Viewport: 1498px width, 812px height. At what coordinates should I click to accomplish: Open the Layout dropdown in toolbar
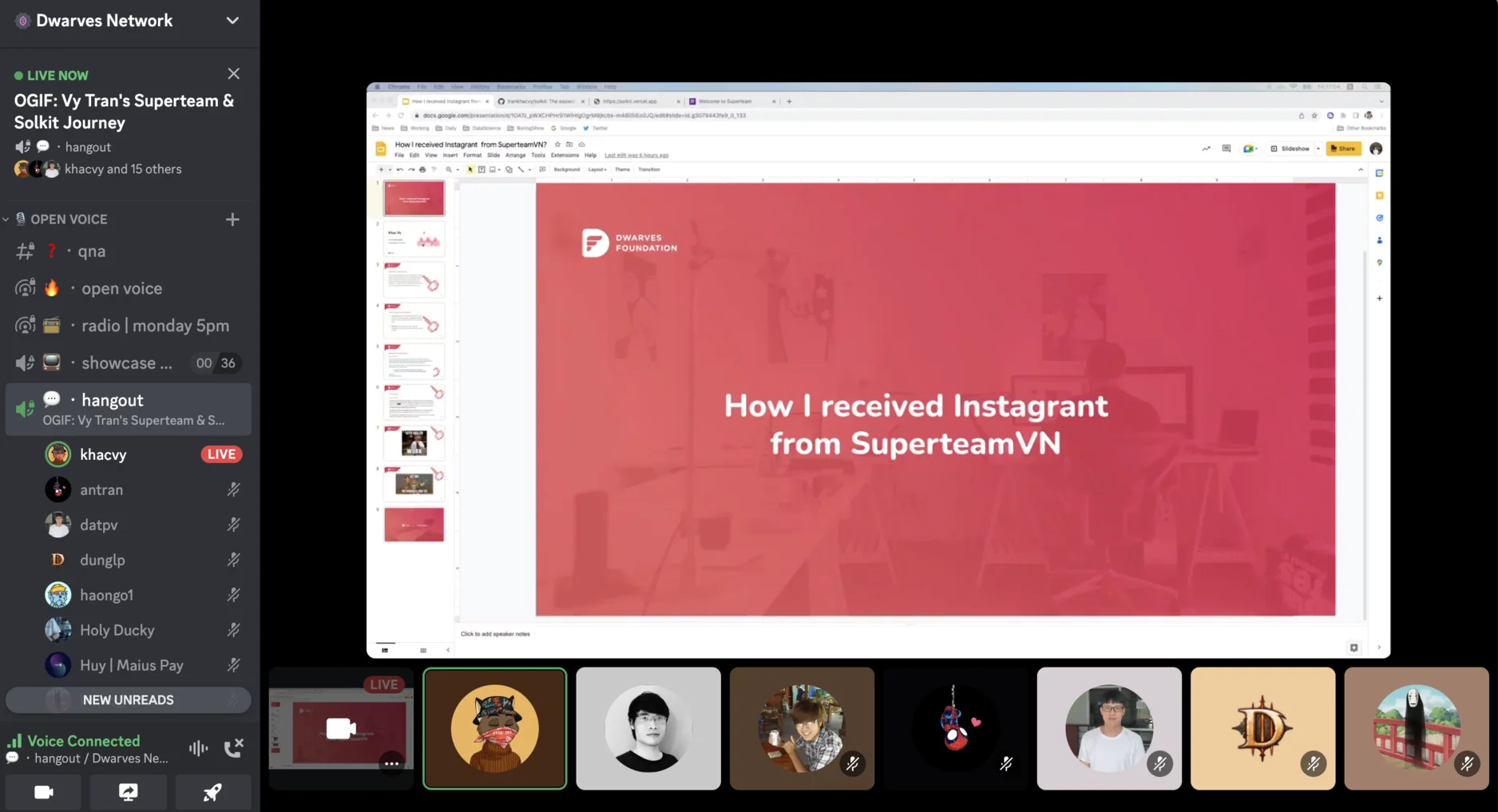coord(597,169)
